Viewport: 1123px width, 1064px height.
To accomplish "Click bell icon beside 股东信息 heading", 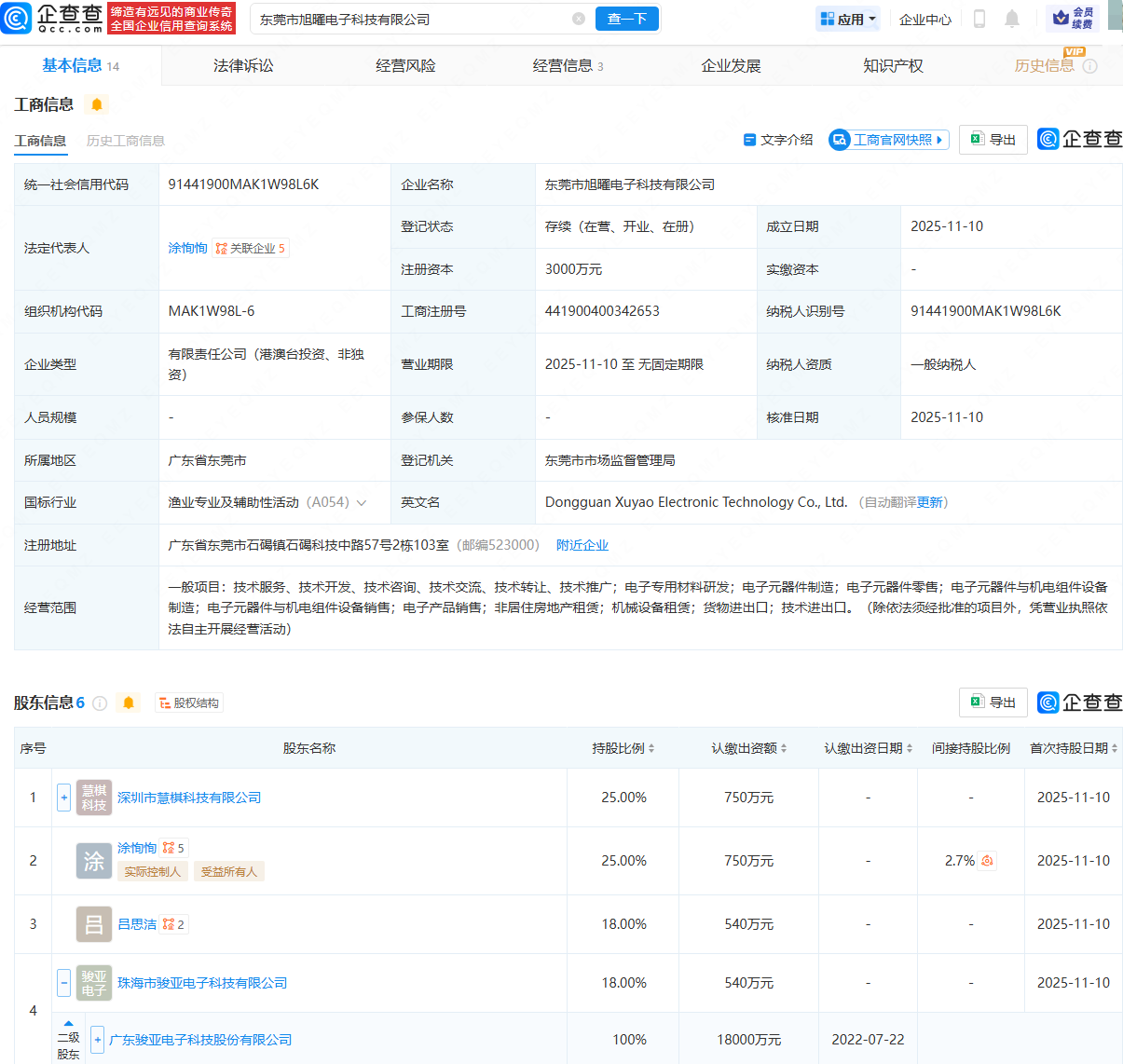I will (129, 703).
